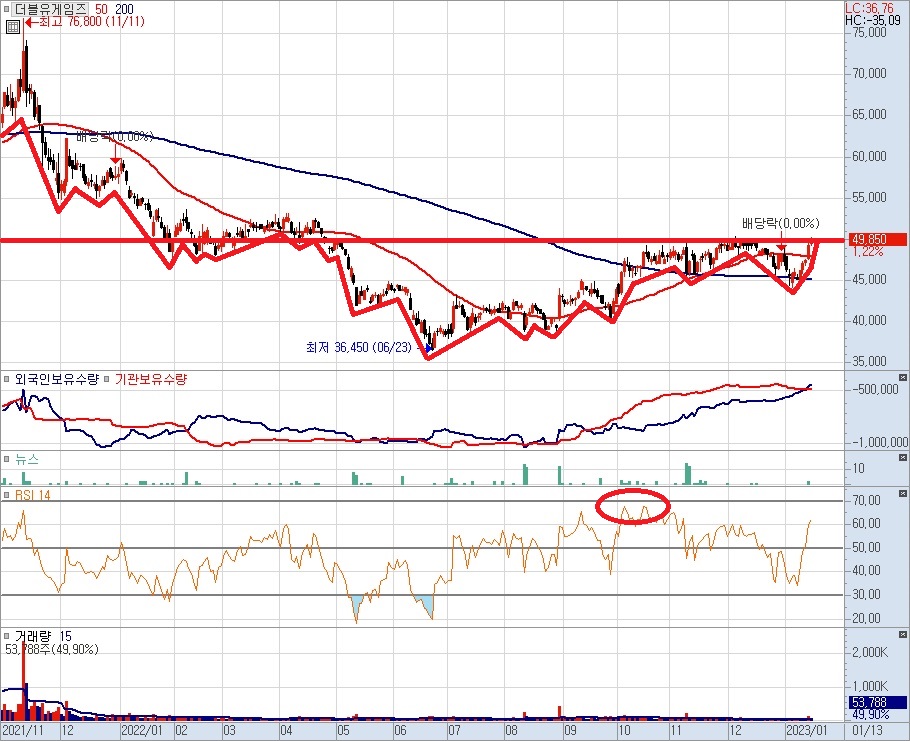Image resolution: width=910 pixels, height=741 pixels.
Task: Open the data table grid icon
Action: (x=13, y=27)
